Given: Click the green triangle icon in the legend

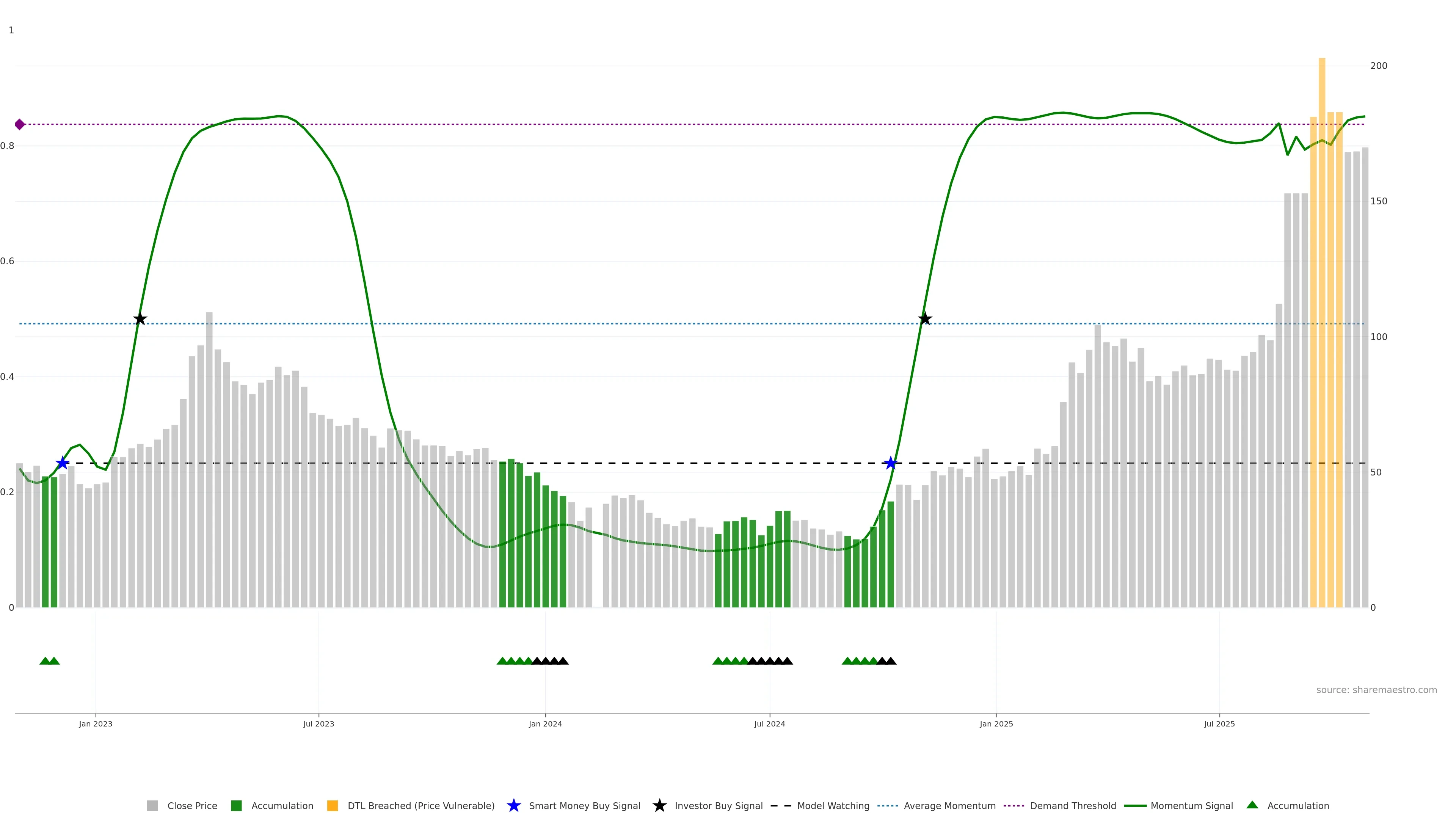Looking at the screenshot, I should point(1252,805).
